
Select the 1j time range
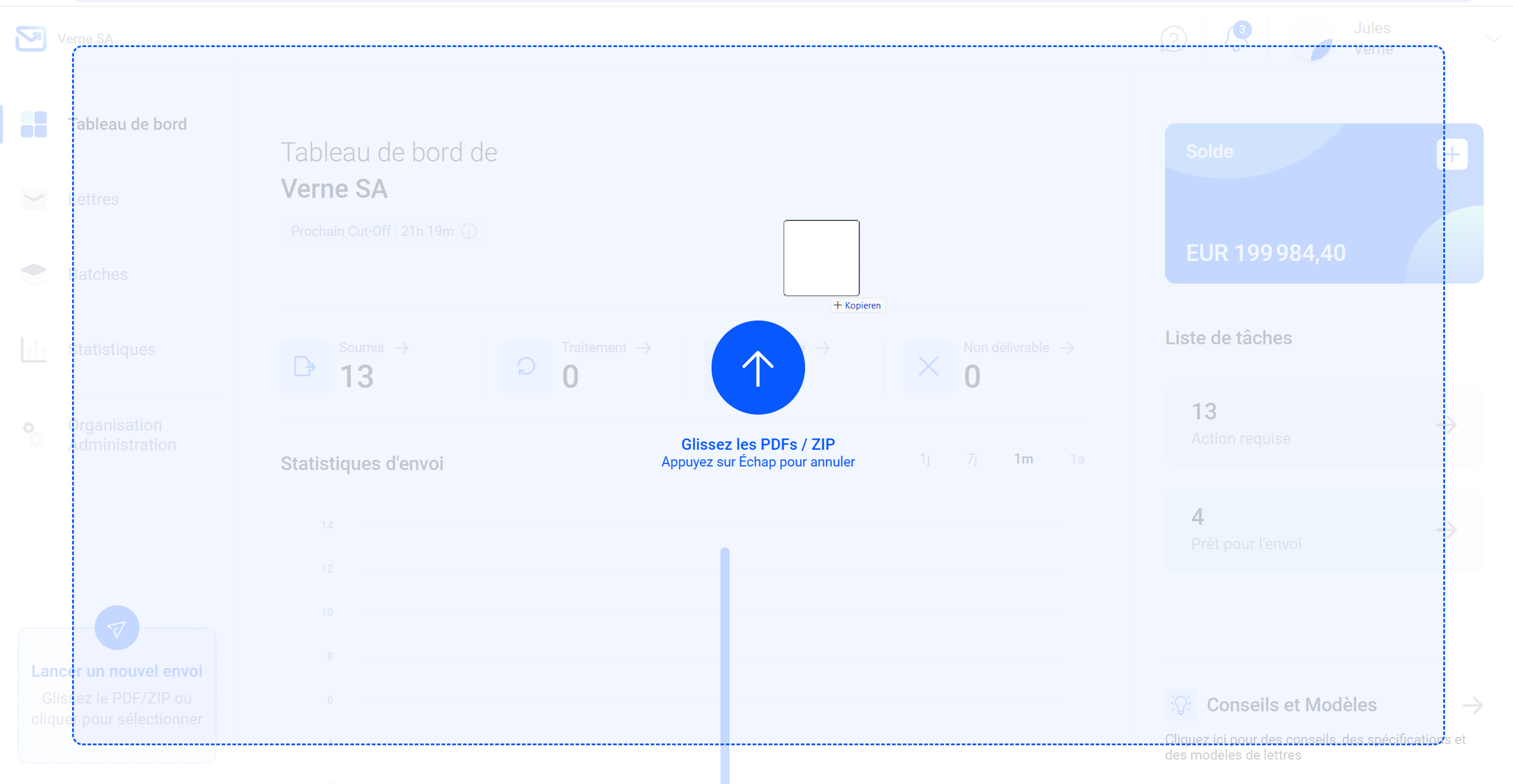click(x=924, y=459)
